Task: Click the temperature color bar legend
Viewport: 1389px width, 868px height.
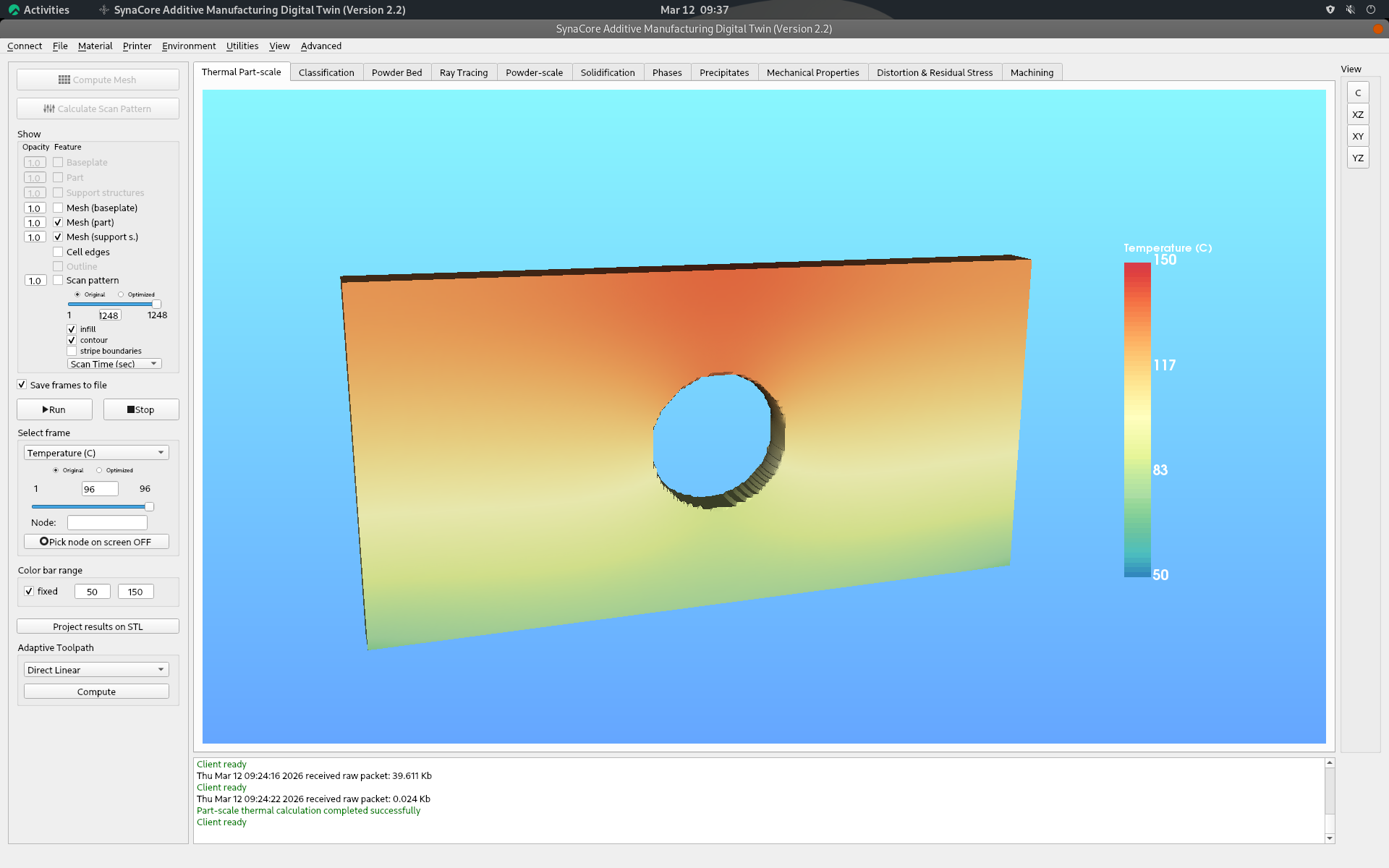Action: point(1137,420)
